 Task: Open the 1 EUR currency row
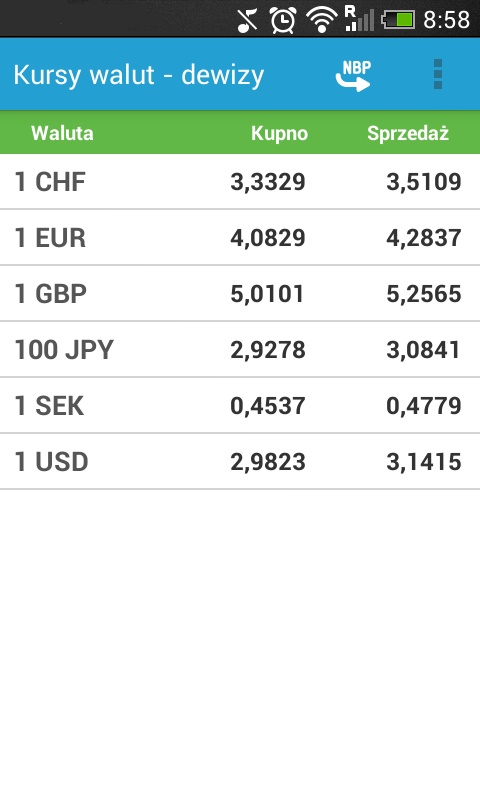pos(240,238)
